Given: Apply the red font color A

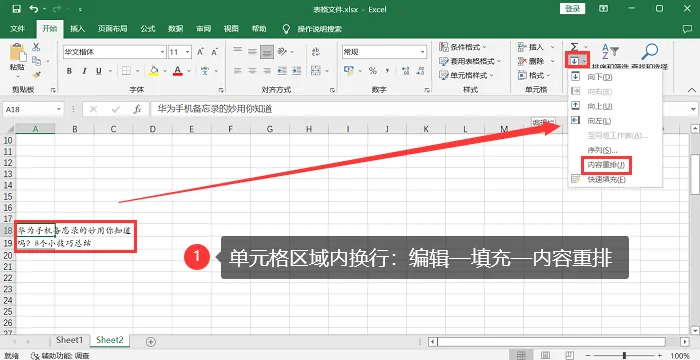Looking at the screenshot, I should [x=178, y=71].
